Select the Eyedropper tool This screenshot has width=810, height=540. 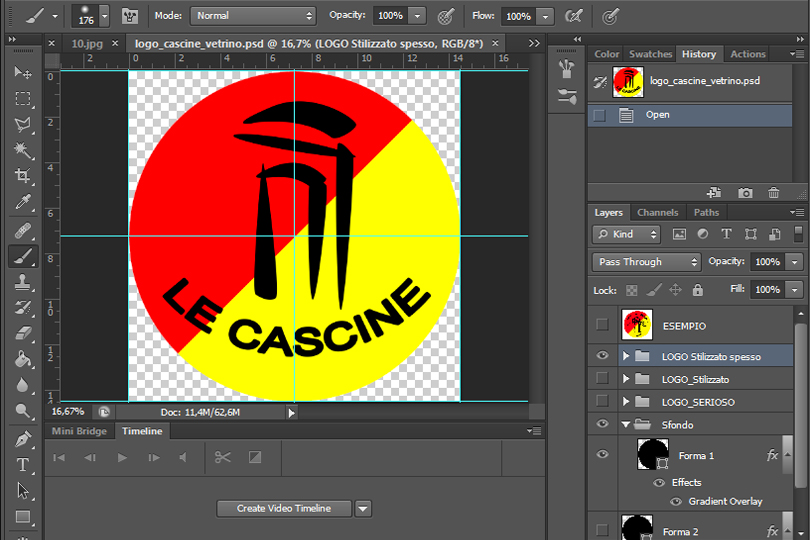coord(22,202)
